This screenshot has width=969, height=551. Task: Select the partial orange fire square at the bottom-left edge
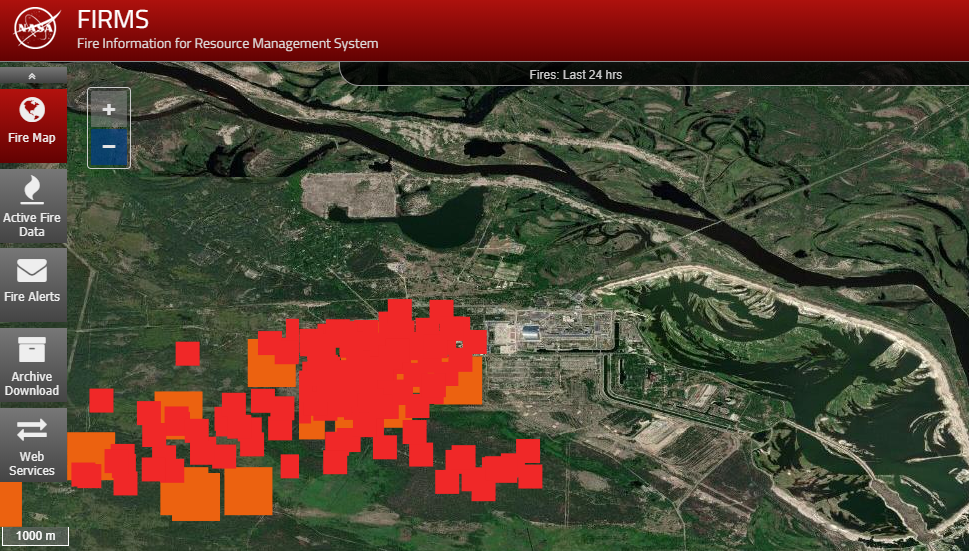(x=10, y=503)
